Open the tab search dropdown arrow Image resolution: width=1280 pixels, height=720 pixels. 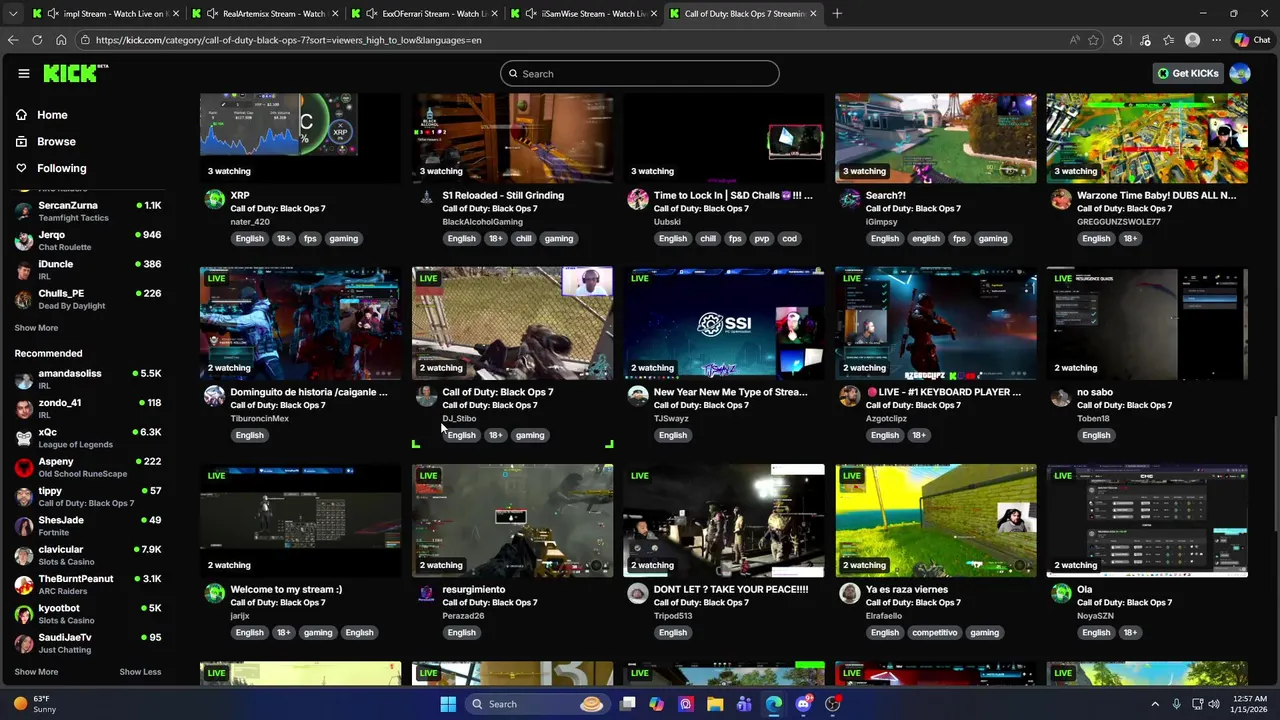(12, 14)
